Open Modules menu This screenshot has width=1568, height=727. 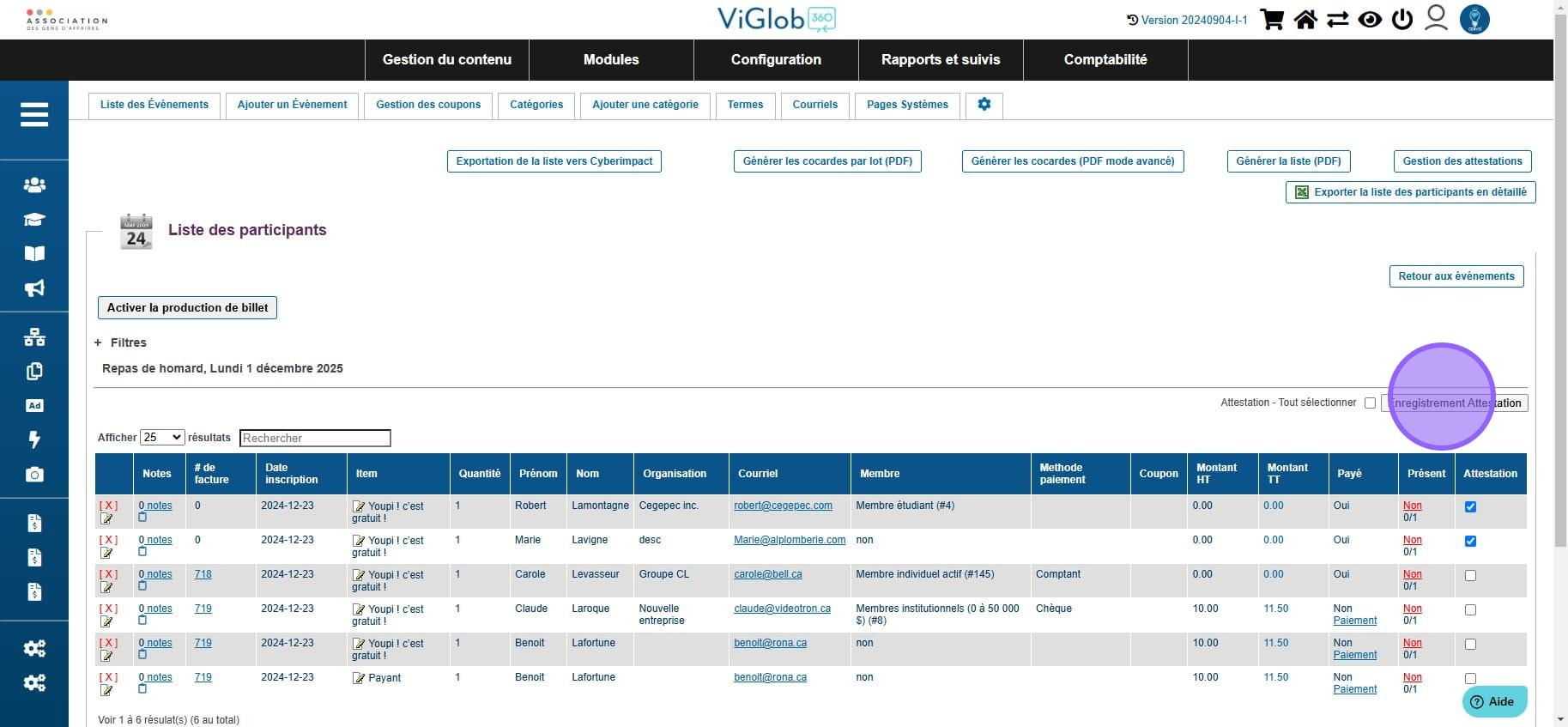tap(611, 60)
